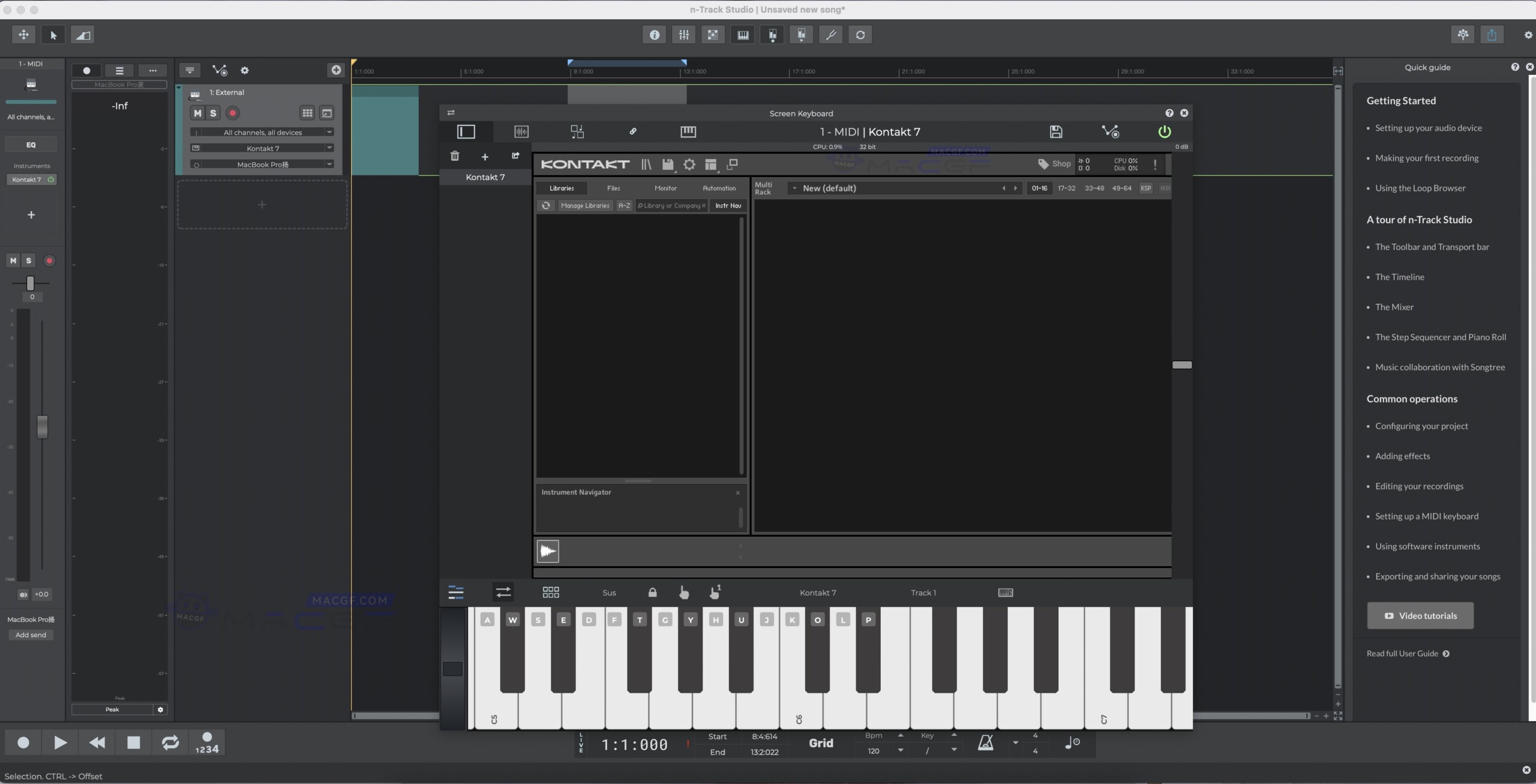Switch to the Automation tab in Kontakt
This screenshot has width=1536, height=784.
(x=719, y=188)
